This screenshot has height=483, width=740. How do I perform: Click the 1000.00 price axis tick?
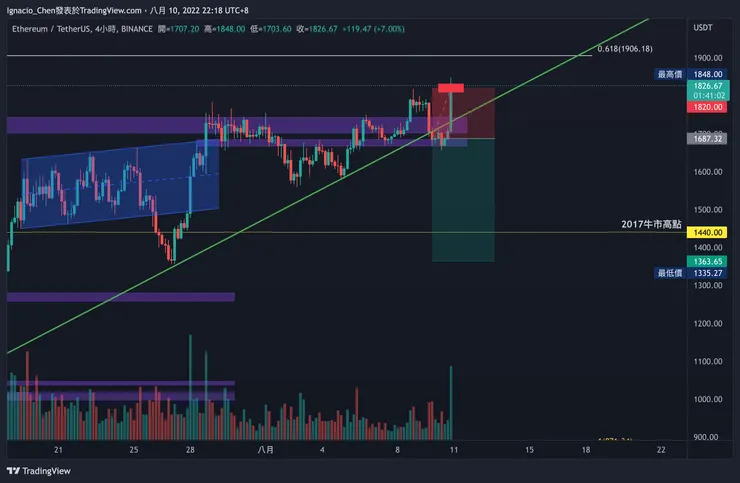(x=707, y=399)
